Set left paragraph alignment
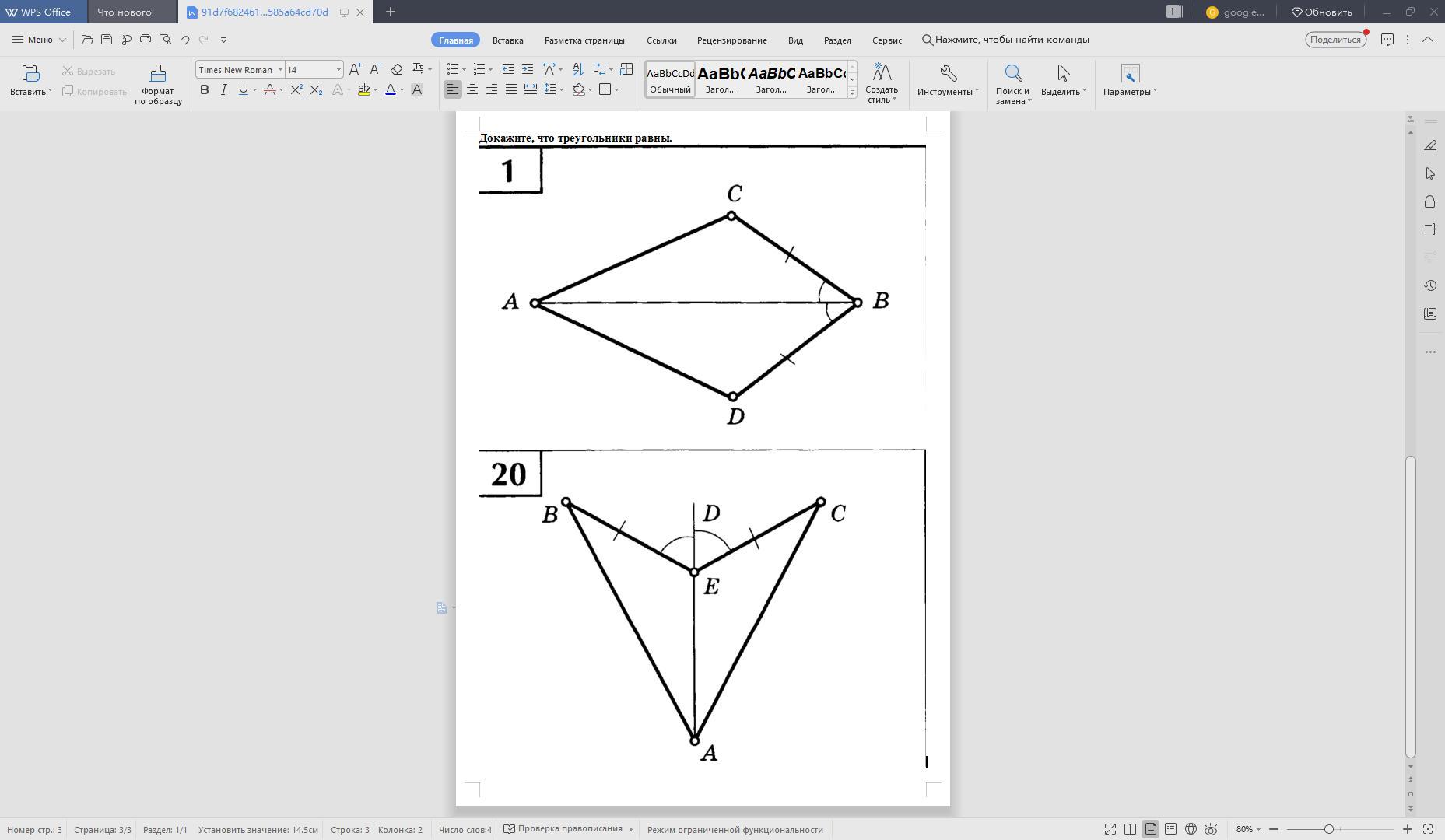The width and height of the screenshot is (1445, 840). tap(453, 90)
